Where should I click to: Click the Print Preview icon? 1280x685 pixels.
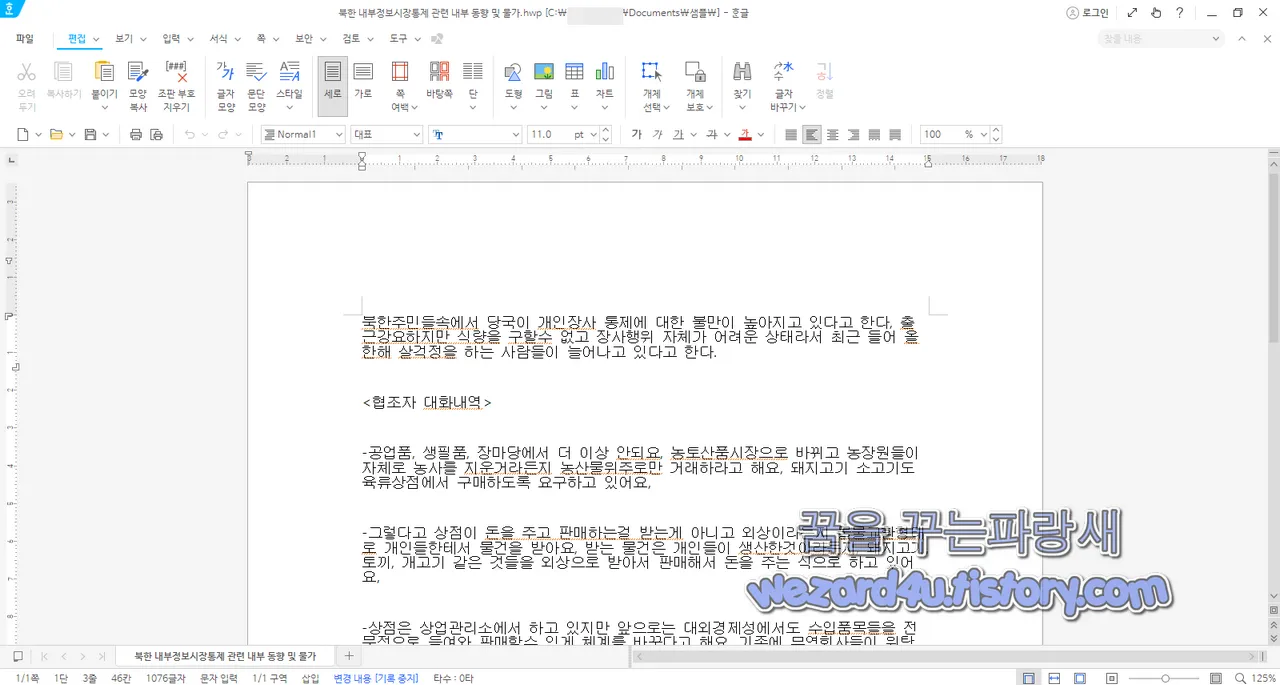156,134
